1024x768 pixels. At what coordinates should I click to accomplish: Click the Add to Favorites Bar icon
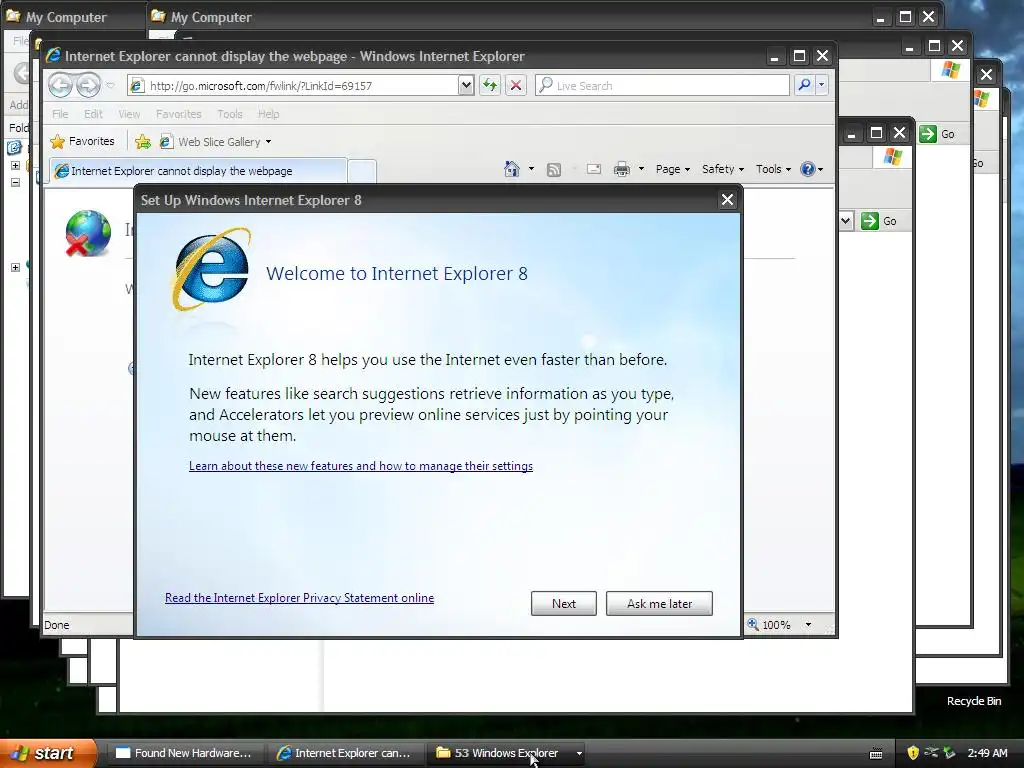[x=142, y=142]
